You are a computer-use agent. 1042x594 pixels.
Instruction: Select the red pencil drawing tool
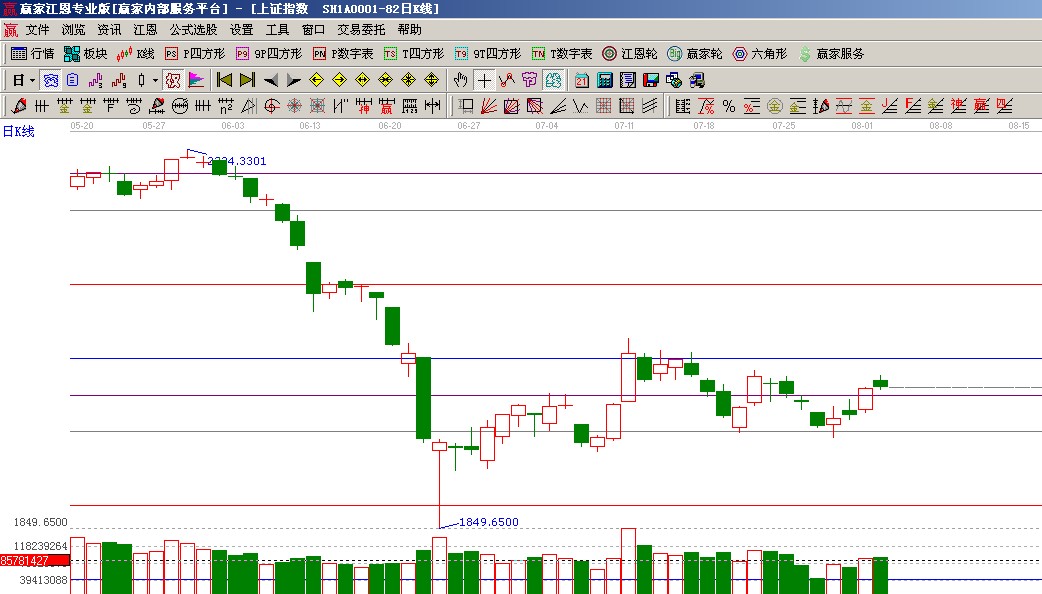pos(20,106)
